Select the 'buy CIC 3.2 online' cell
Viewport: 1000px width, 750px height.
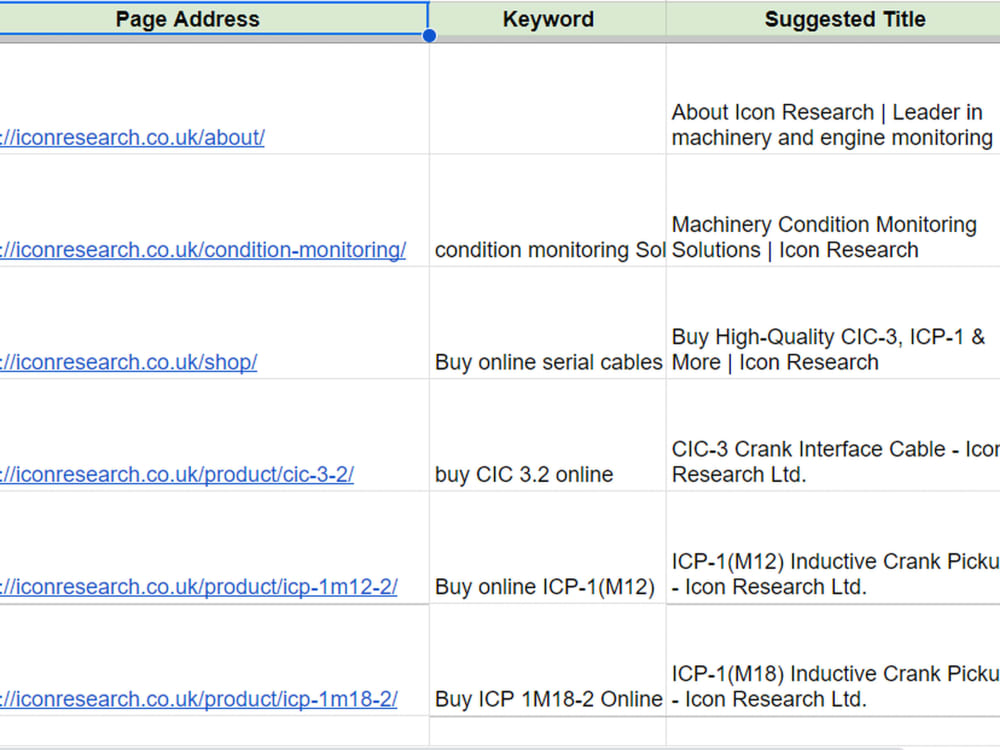coord(548,435)
